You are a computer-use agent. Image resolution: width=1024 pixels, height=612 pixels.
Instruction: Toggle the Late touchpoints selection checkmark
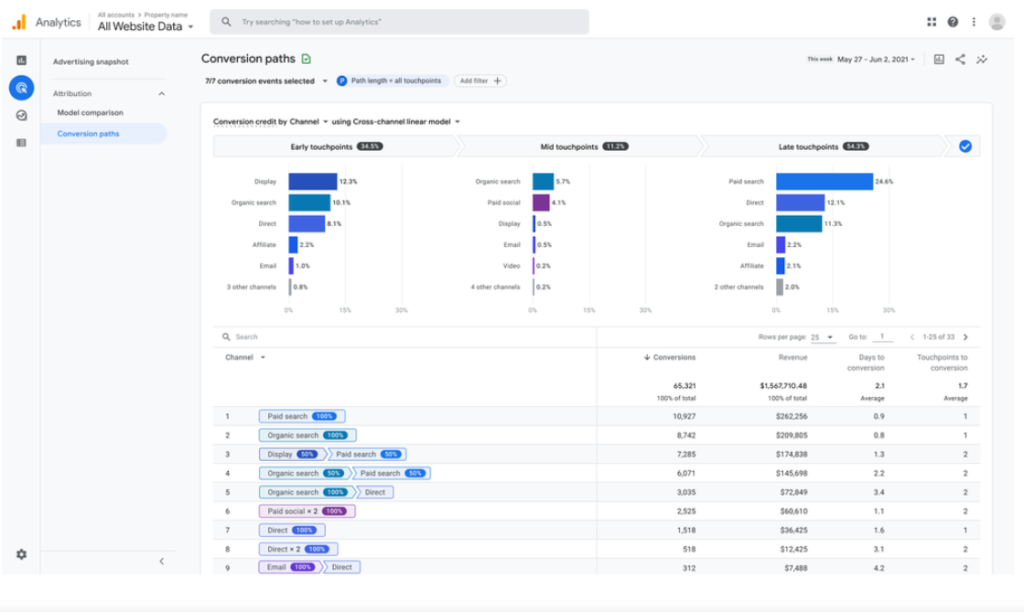click(x=963, y=146)
